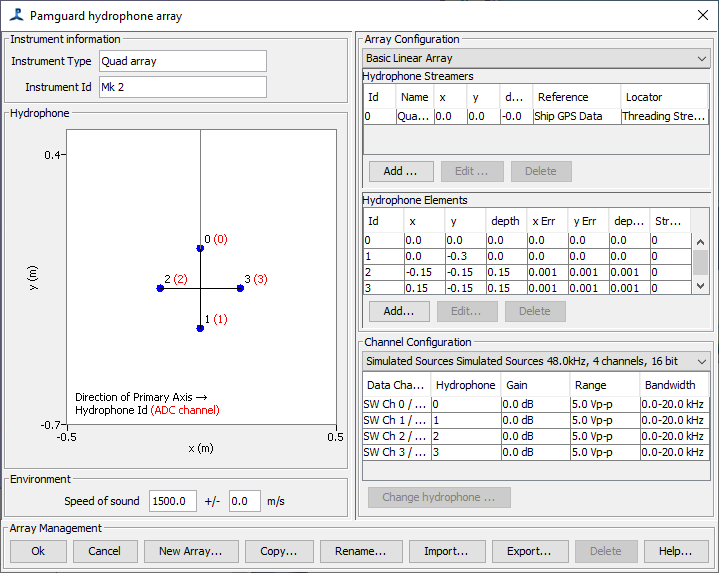
Task: Click Delete under Hydrophone Streamers
Action: click(541, 171)
